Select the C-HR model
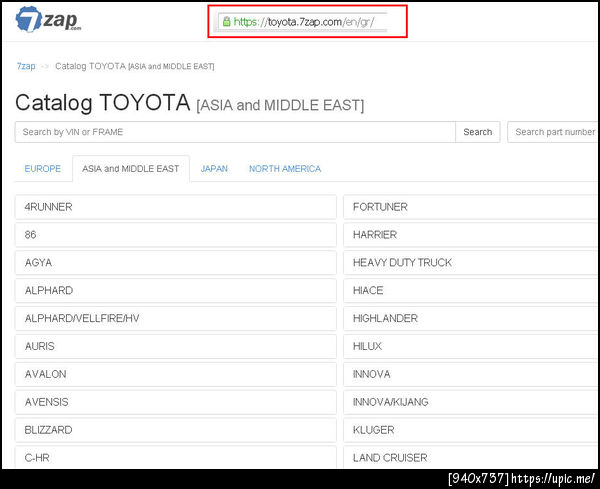 (176, 457)
